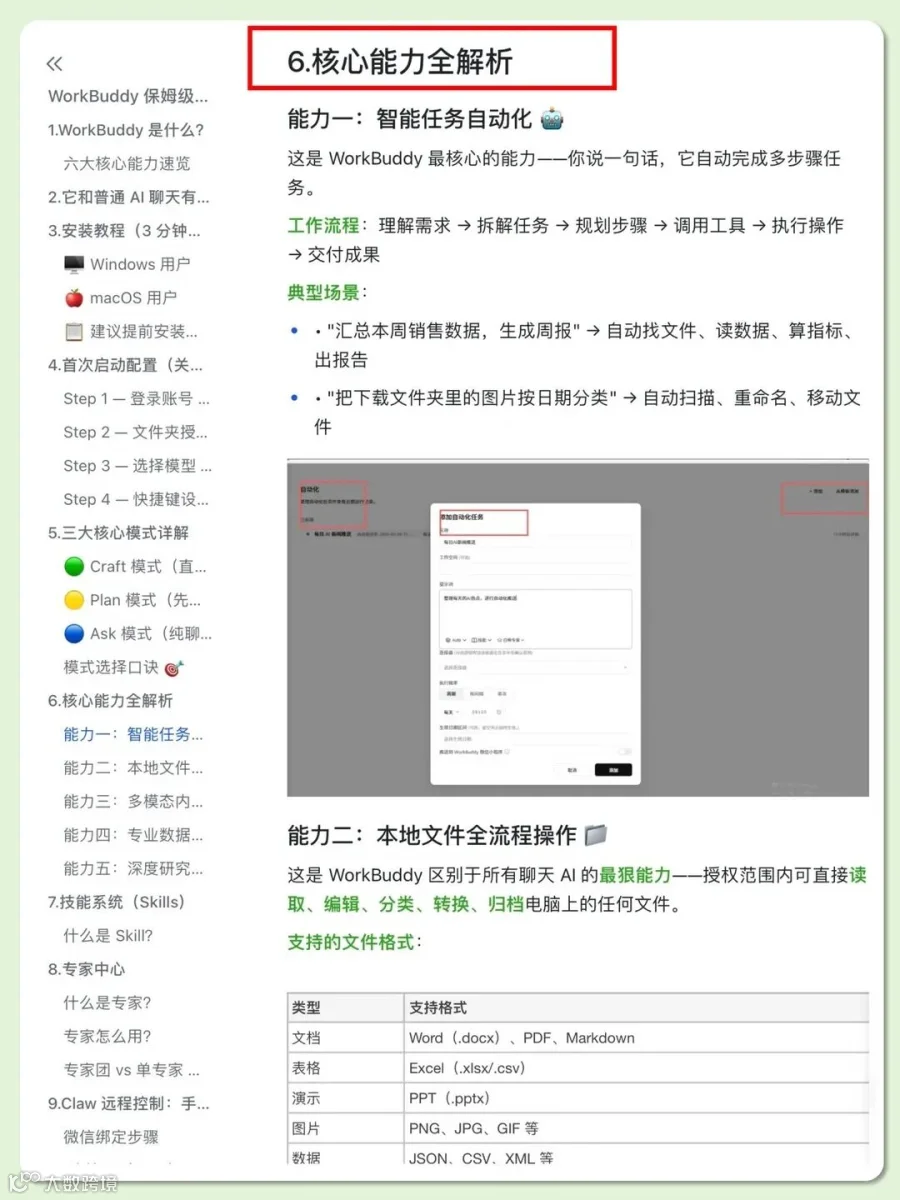Select the 'macOS 用户' outline entry
The image size is (900, 1200).
[x=121, y=297]
